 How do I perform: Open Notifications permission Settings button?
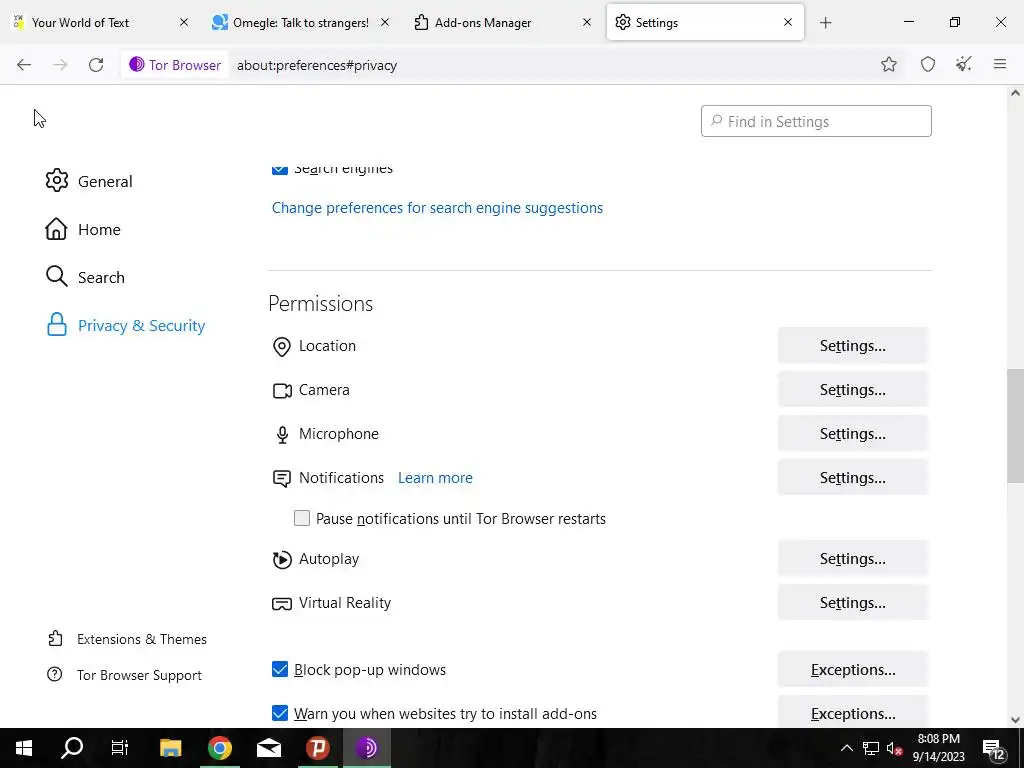pos(852,477)
